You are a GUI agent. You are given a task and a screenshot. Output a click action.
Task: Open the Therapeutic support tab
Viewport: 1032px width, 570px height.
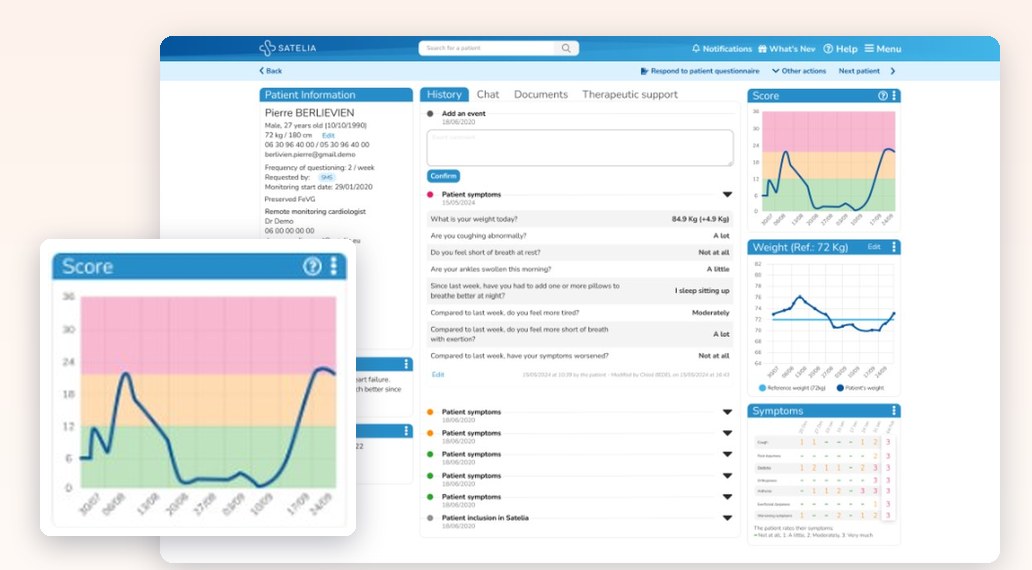click(x=630, y=94)
